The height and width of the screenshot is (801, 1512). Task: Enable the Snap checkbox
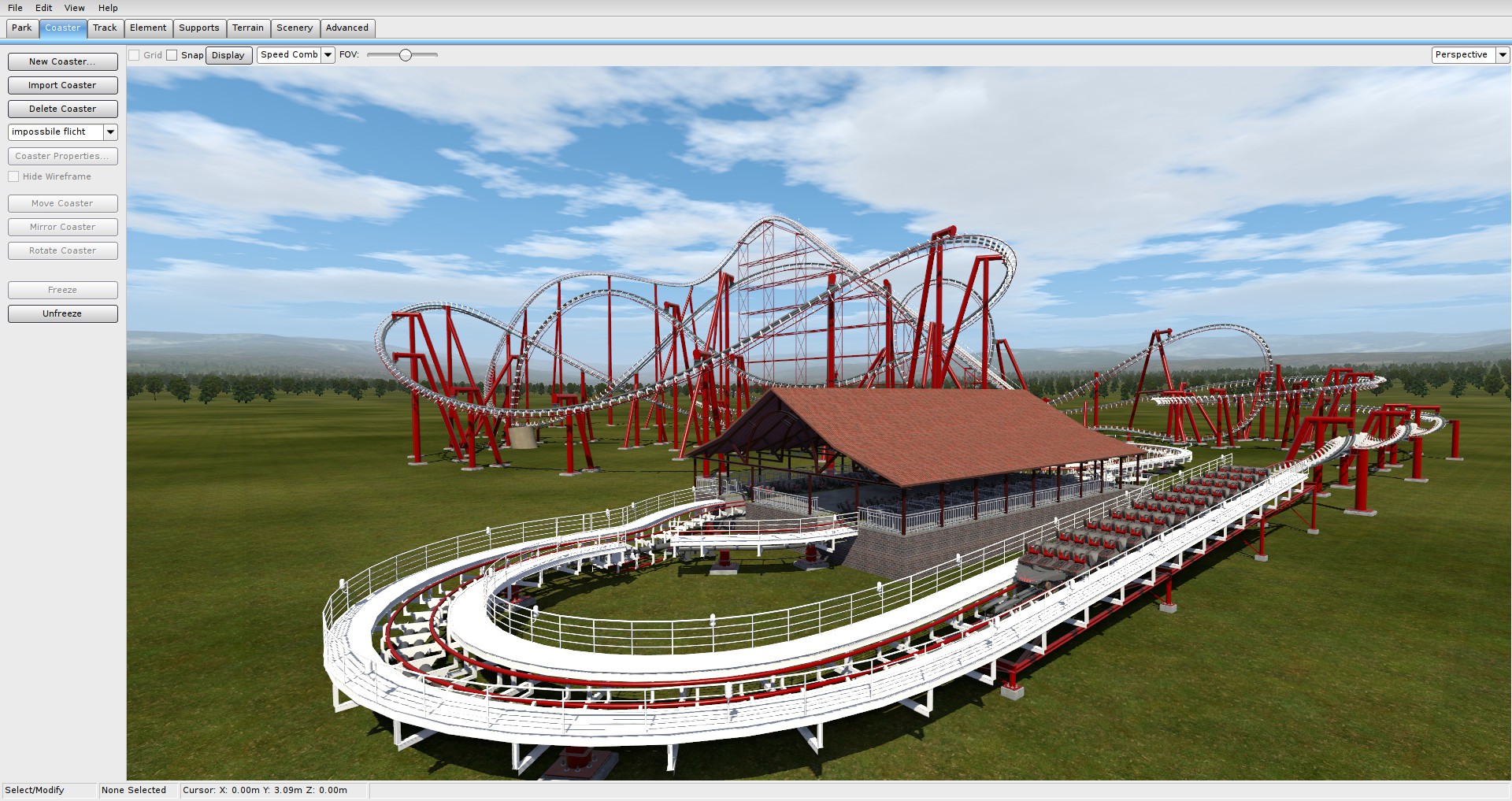coord(172,55)
